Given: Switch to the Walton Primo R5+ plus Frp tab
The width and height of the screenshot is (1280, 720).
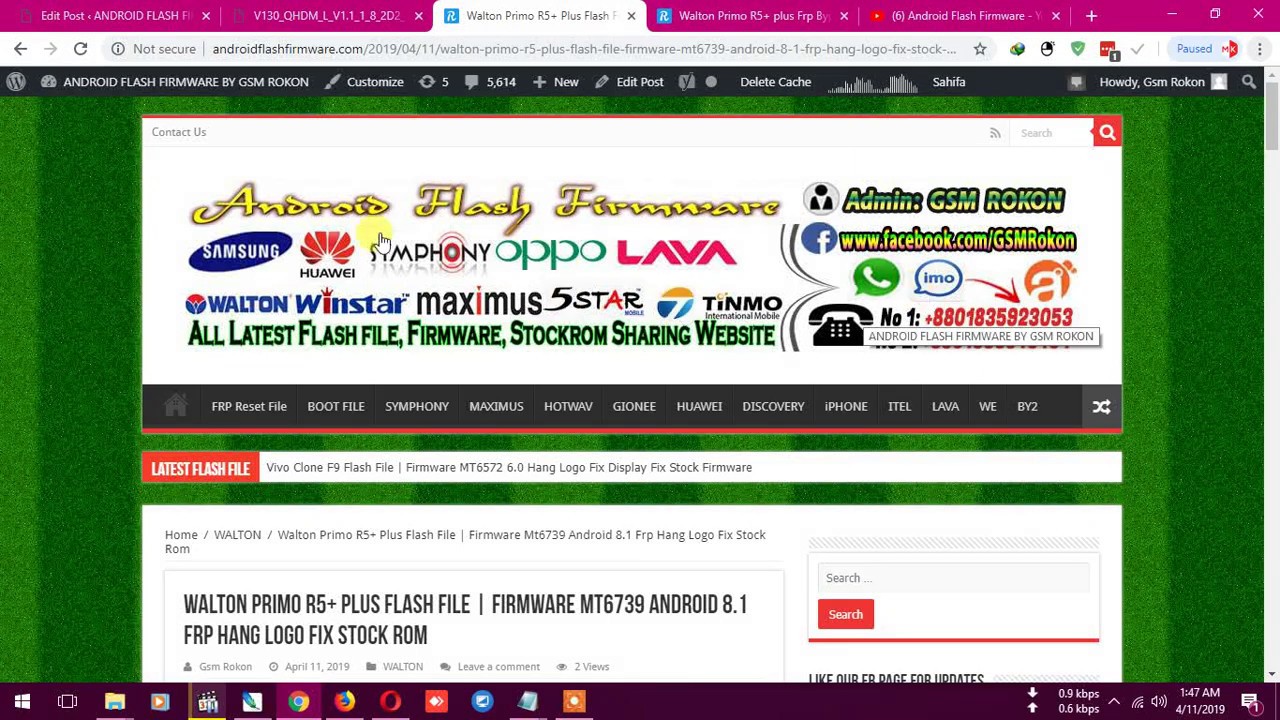Looking at the screenshot, I should click(x=754, y=16).
